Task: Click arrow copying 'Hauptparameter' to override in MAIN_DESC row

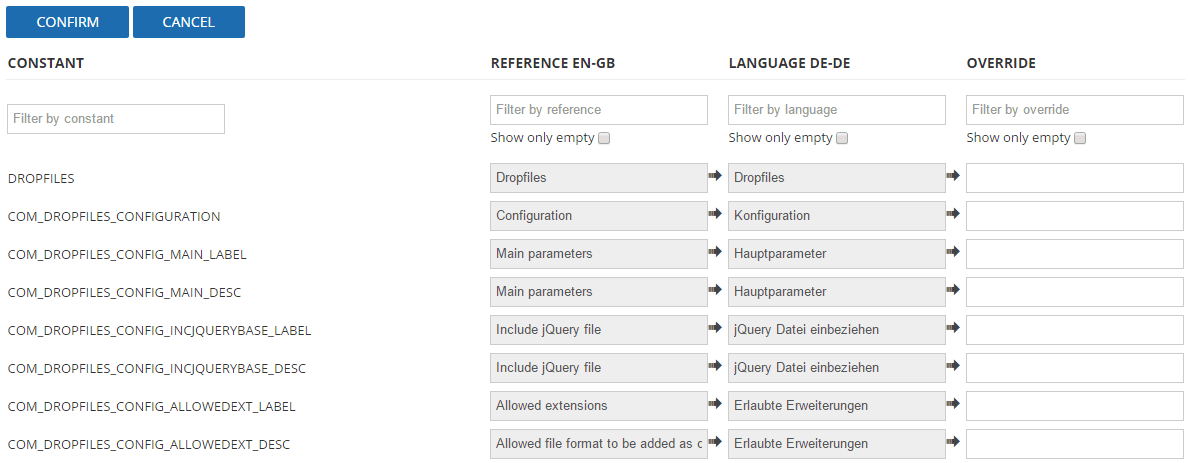Action: (953, 290)
